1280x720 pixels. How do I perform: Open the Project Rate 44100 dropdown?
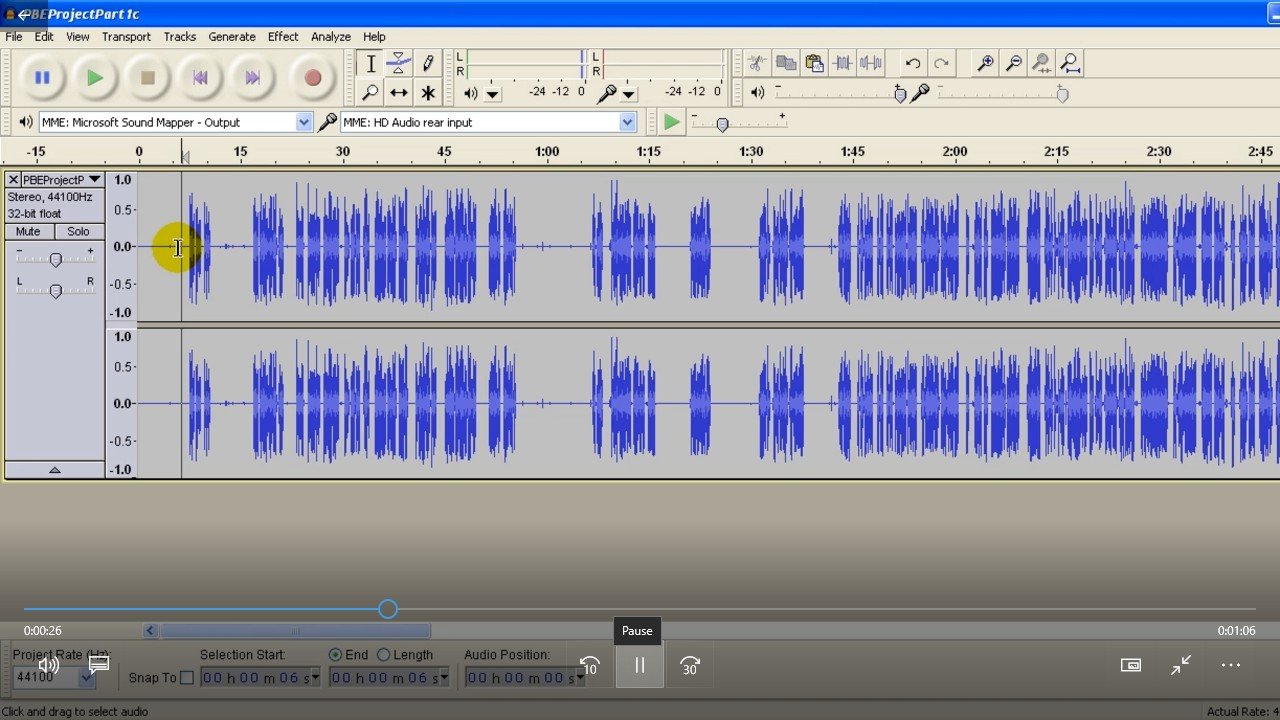click(87, 677)
